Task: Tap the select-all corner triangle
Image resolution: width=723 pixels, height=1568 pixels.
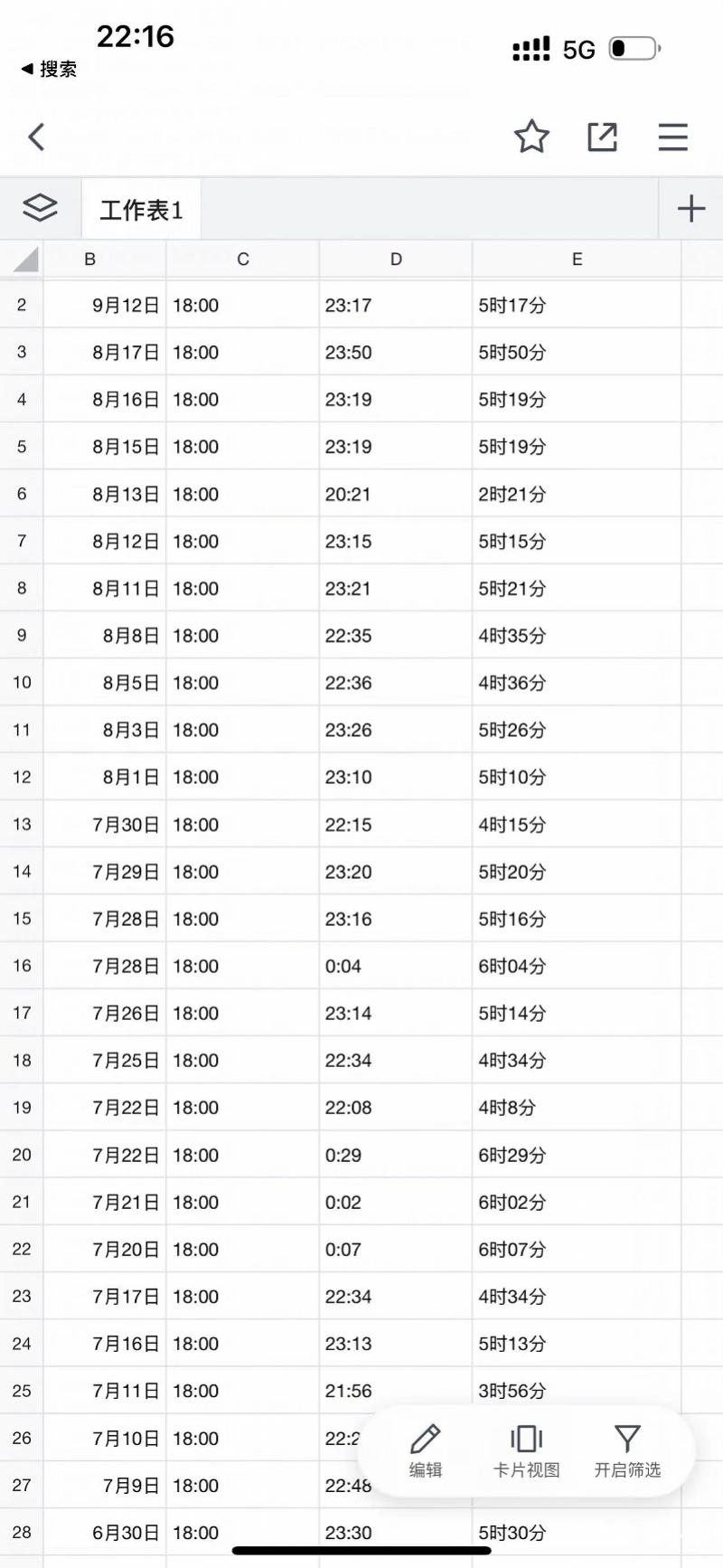Action: [x=25, y=260]
